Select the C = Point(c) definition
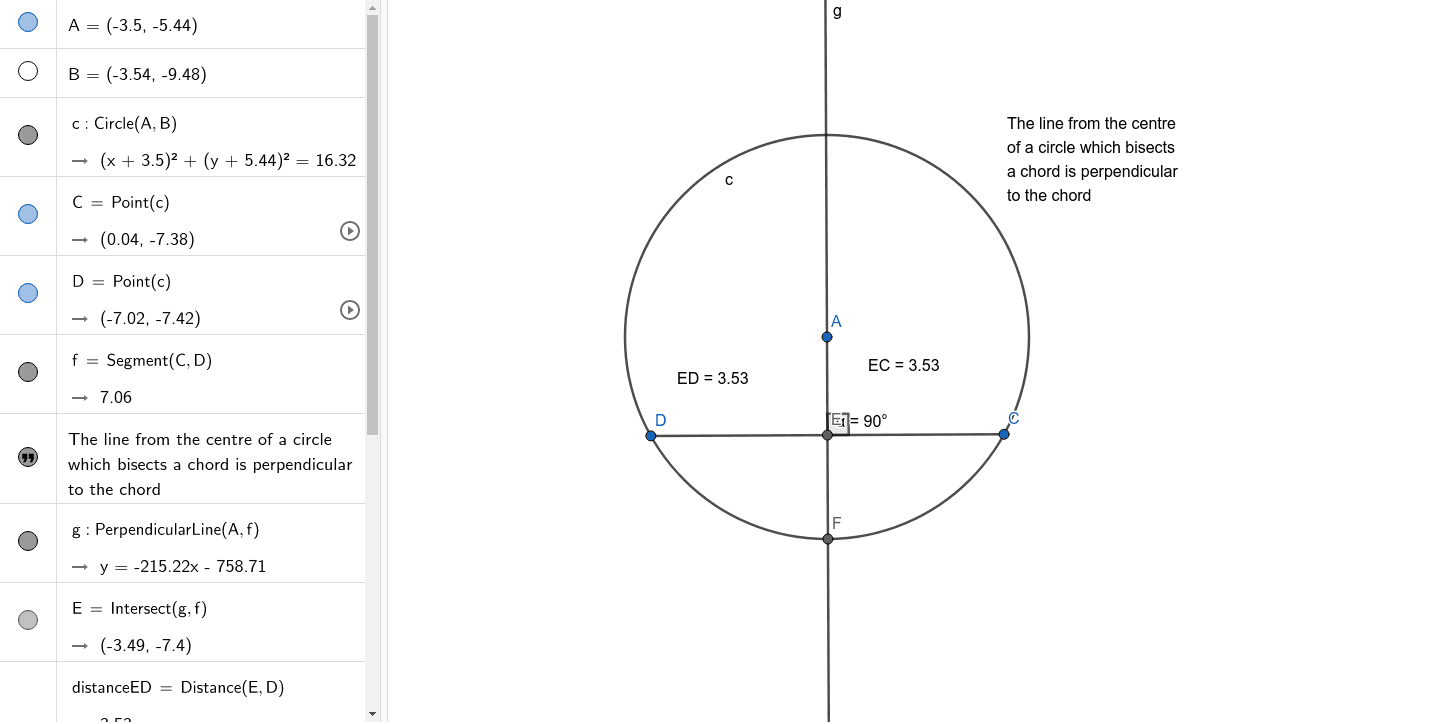The height and width of the screenshot is (724, 1440). tap(121, 202)
